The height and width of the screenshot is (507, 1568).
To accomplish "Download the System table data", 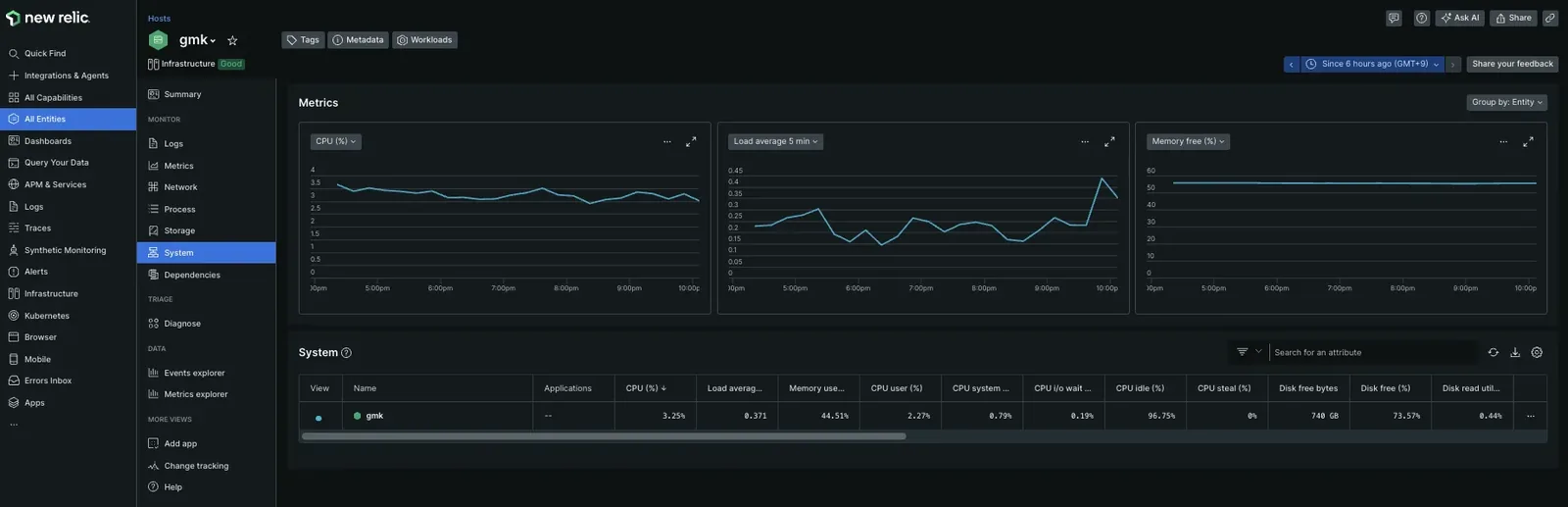I will 1515,352.
